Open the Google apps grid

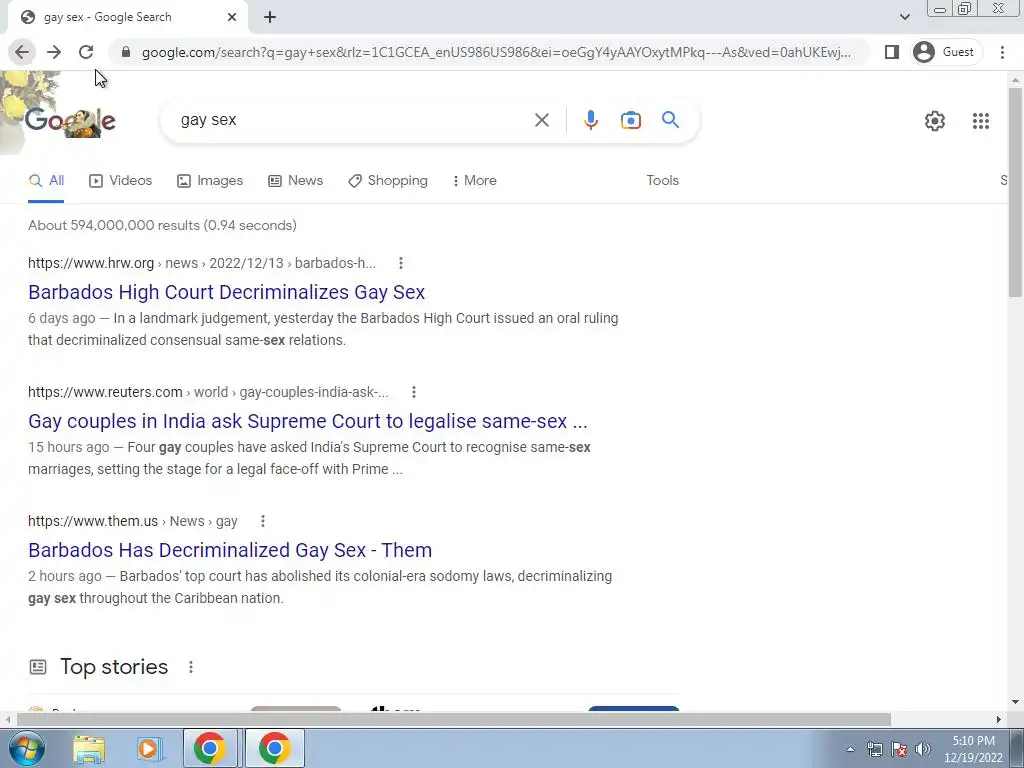(980, 121)
